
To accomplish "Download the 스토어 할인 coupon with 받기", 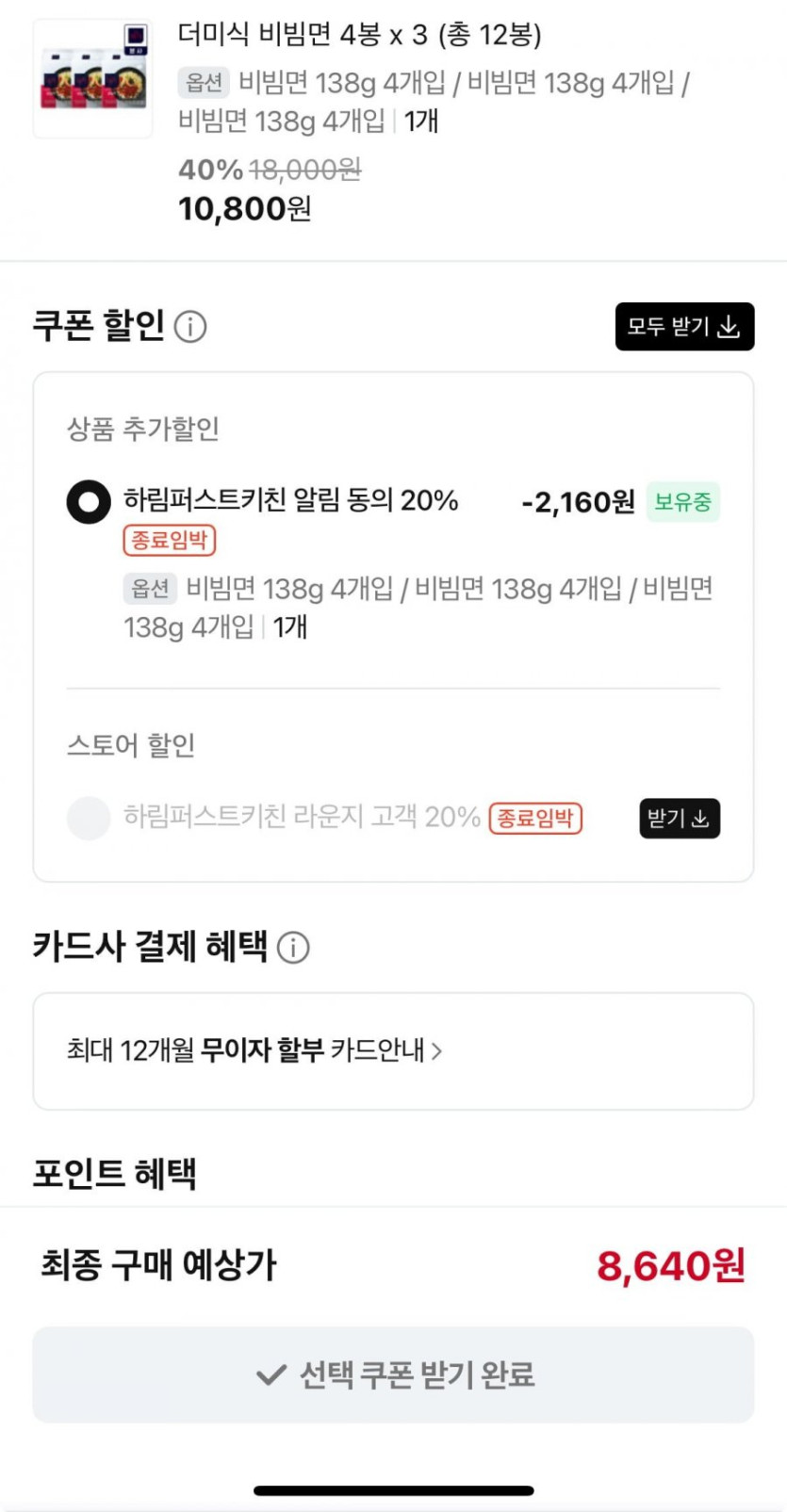I will (679, 818).
